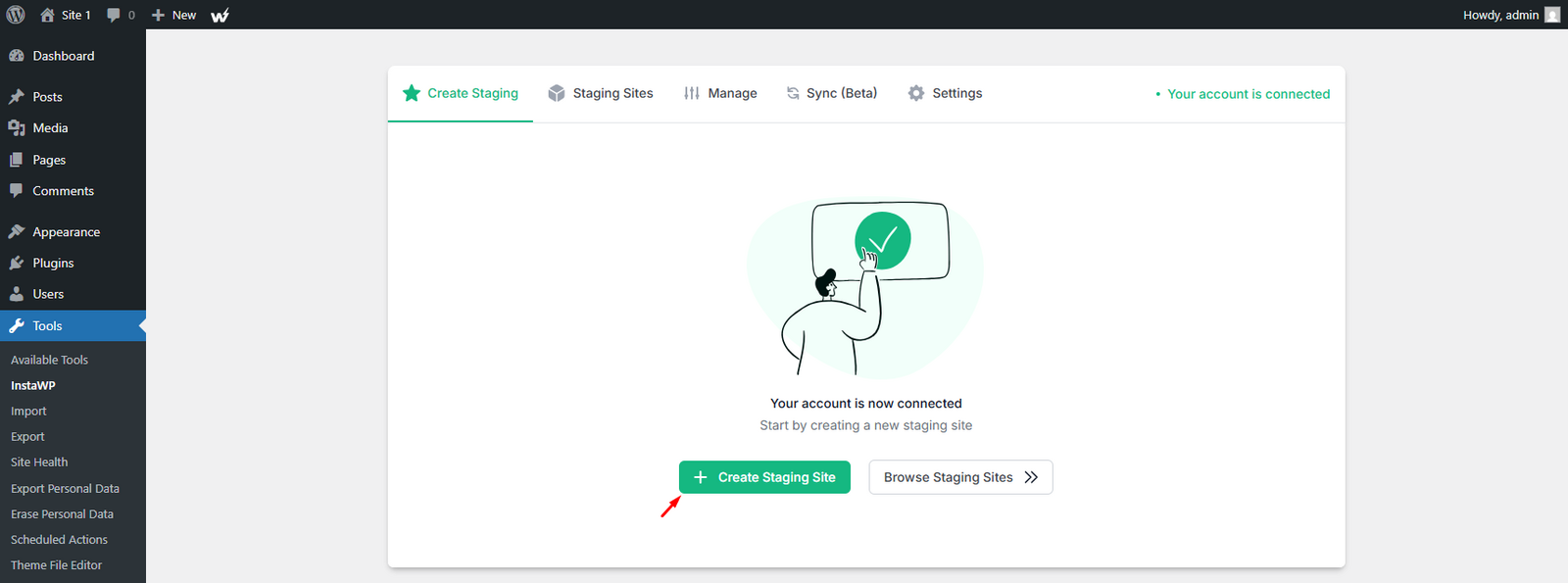Click 'Start by creating a new staging site' text
Image resolution: width=1568 pixels, height=583 pixels.
(866, 425)
